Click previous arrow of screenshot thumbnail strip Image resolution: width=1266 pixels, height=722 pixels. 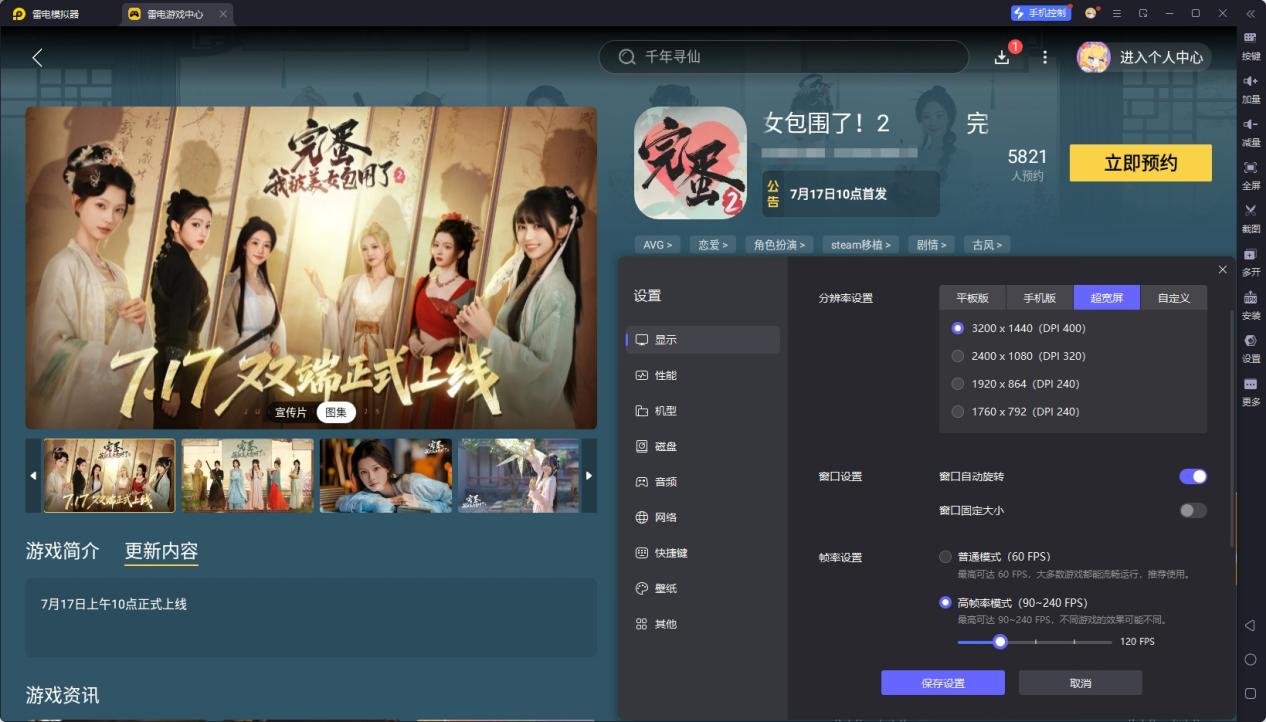coord(33,476)
